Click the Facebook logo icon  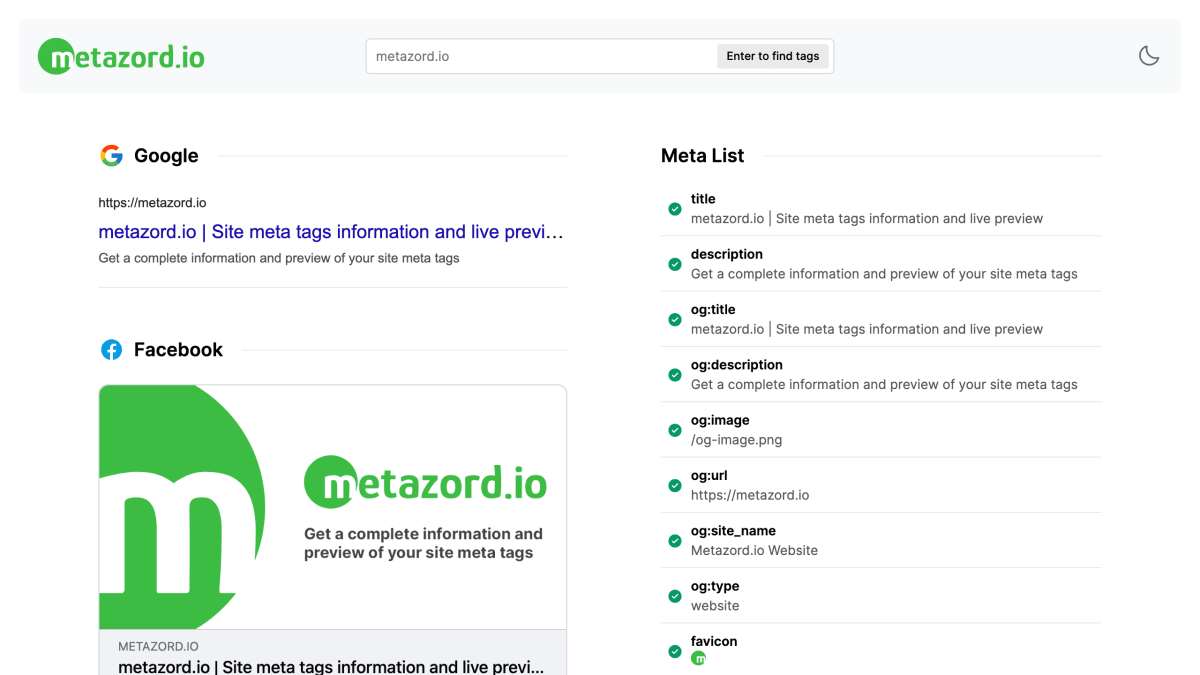coord(111,350)
